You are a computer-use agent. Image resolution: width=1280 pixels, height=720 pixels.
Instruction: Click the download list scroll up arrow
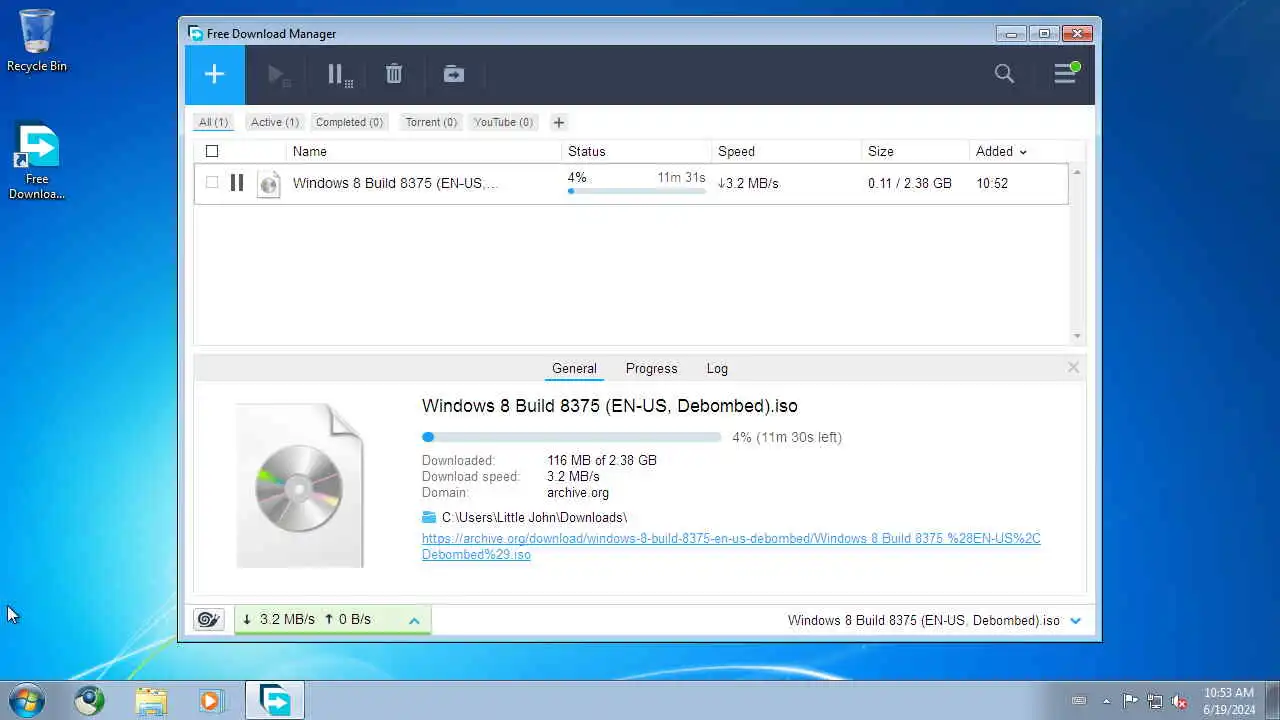pyautogui.click(x=1077, y=172)
